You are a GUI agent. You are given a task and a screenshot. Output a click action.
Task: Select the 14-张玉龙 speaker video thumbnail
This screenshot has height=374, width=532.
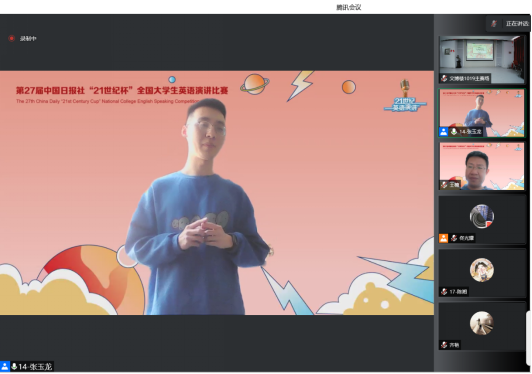click(482, 113)
